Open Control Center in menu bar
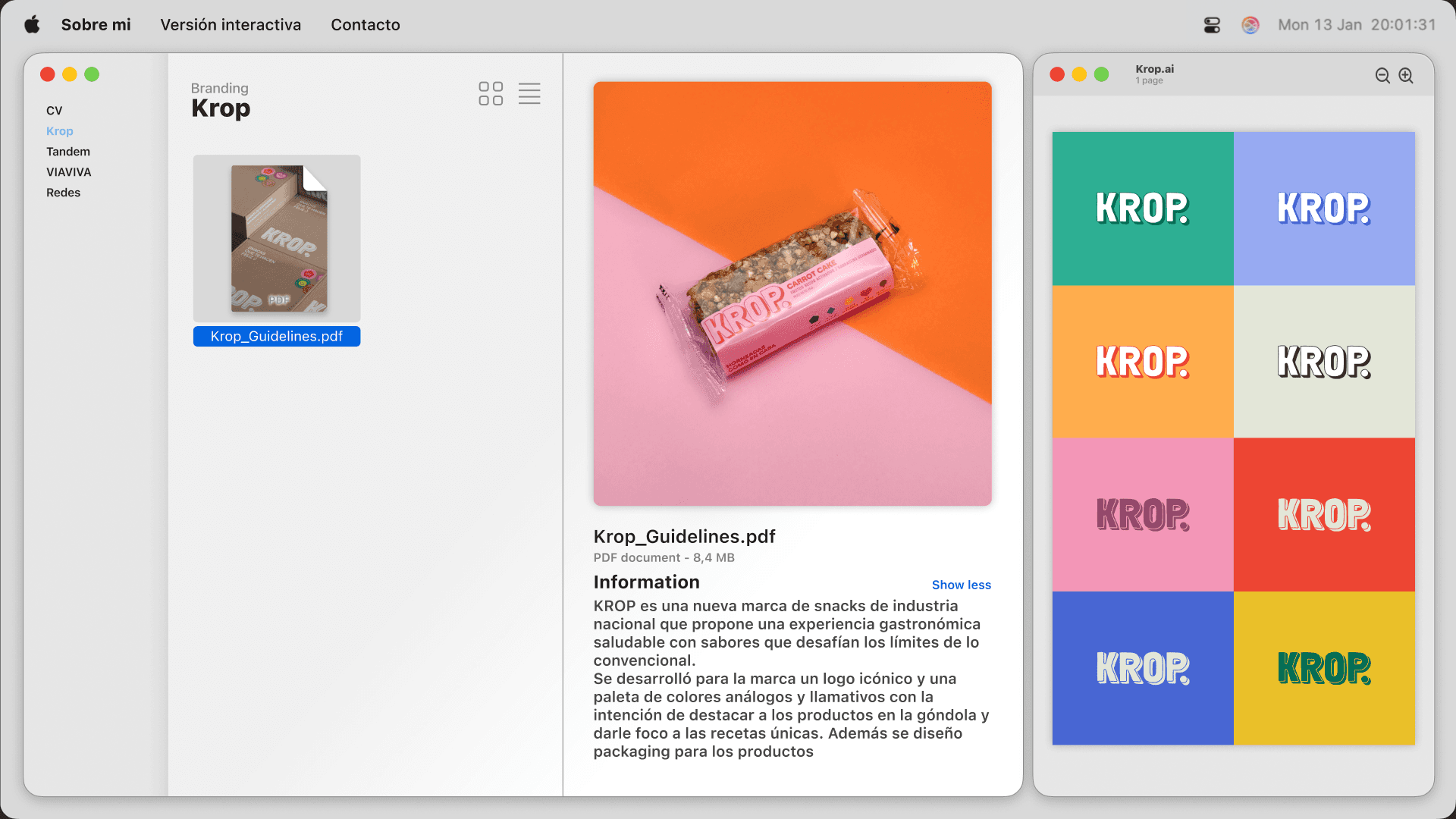Viewport: 1456px width, 819px height. coord(1212,25)
